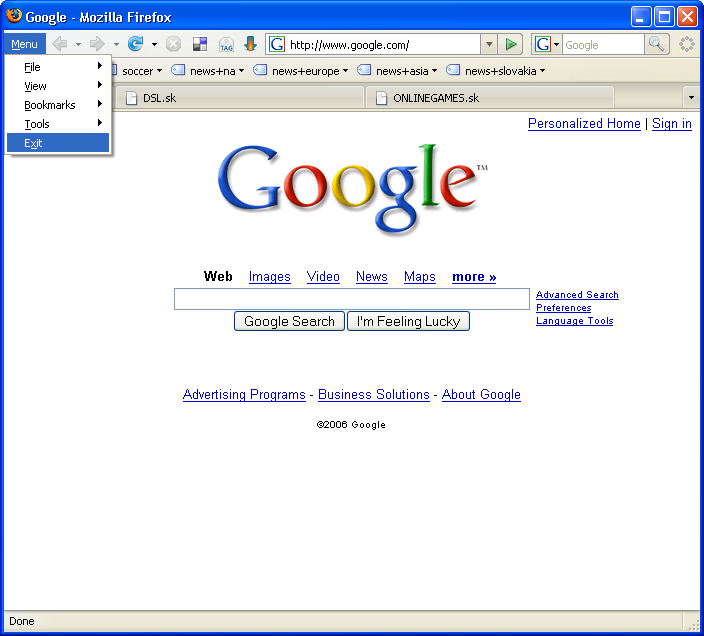Click the news+europe bookmark tag icon

pyautogui.click(x=260, y=70)
